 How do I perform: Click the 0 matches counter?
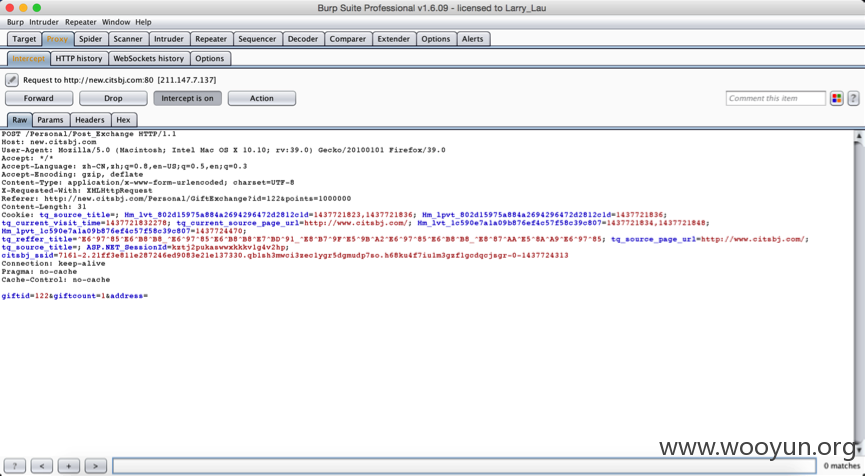(x=841, y=466)
